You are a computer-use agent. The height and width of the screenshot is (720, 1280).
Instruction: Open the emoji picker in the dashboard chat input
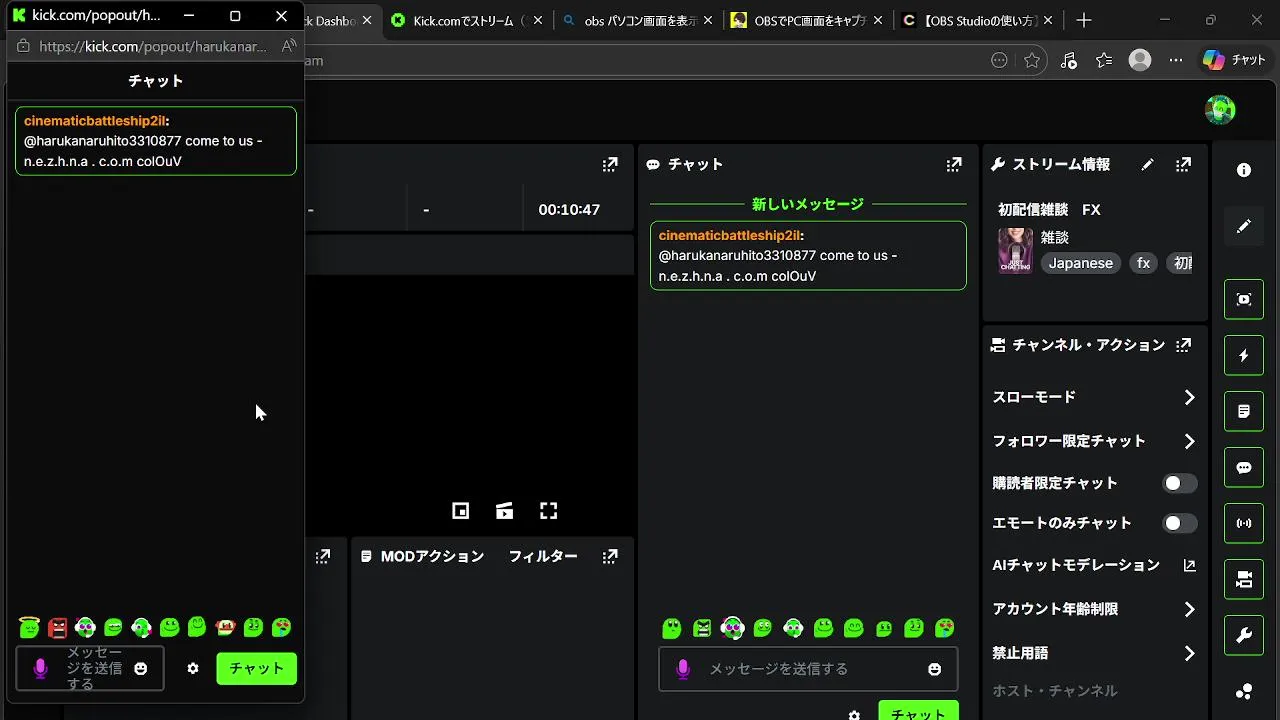935,669
